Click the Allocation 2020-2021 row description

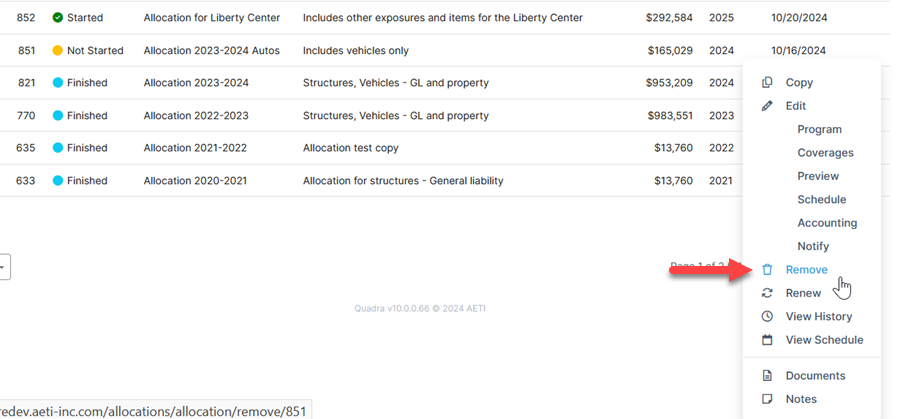click(403, 181)
